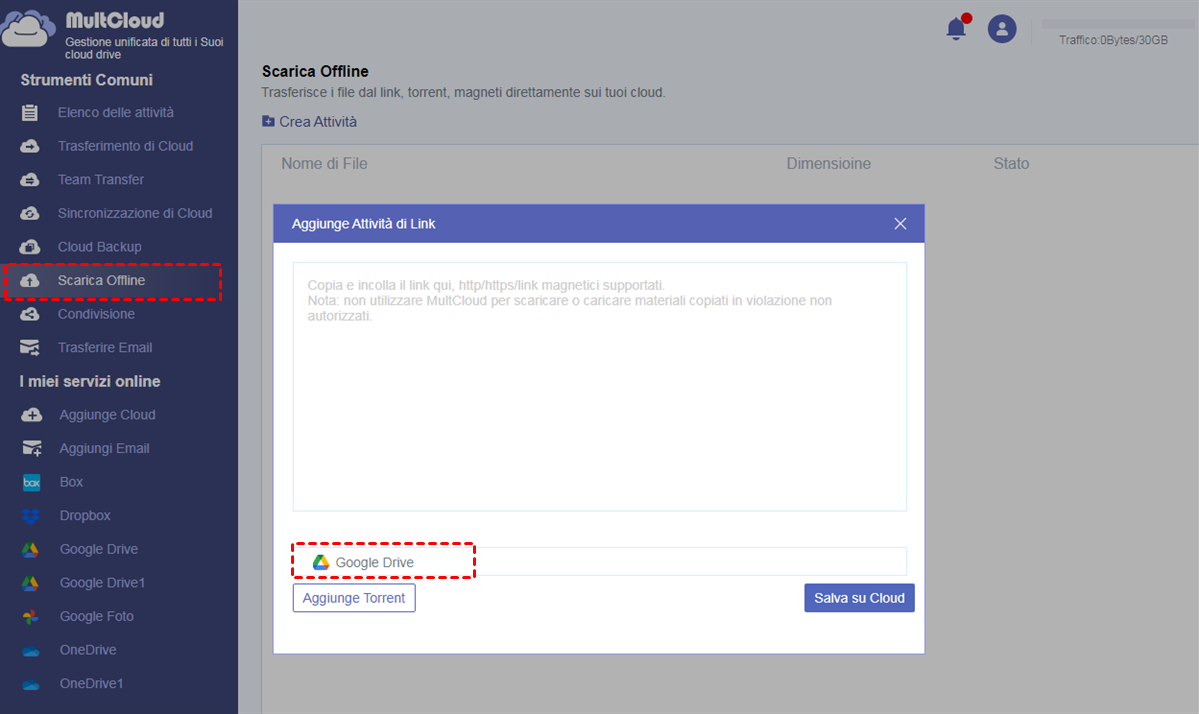This screenshot has width=1199, height=714.
Task: Open the Google Drive destination selector
Action: click(600, 562)
